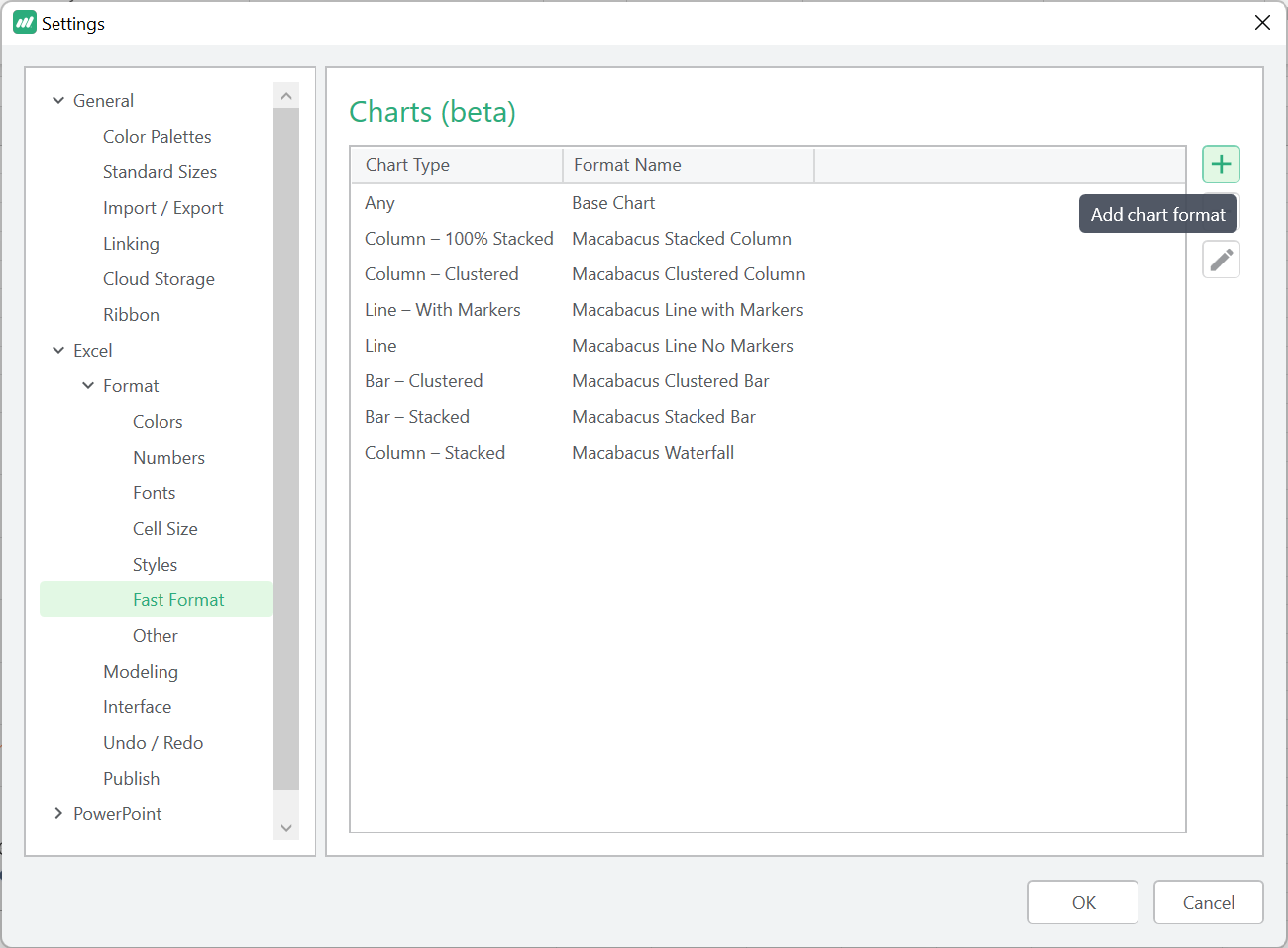Open Ribbon settings
The image size is (1288, 948).
[x=131, y=315]
